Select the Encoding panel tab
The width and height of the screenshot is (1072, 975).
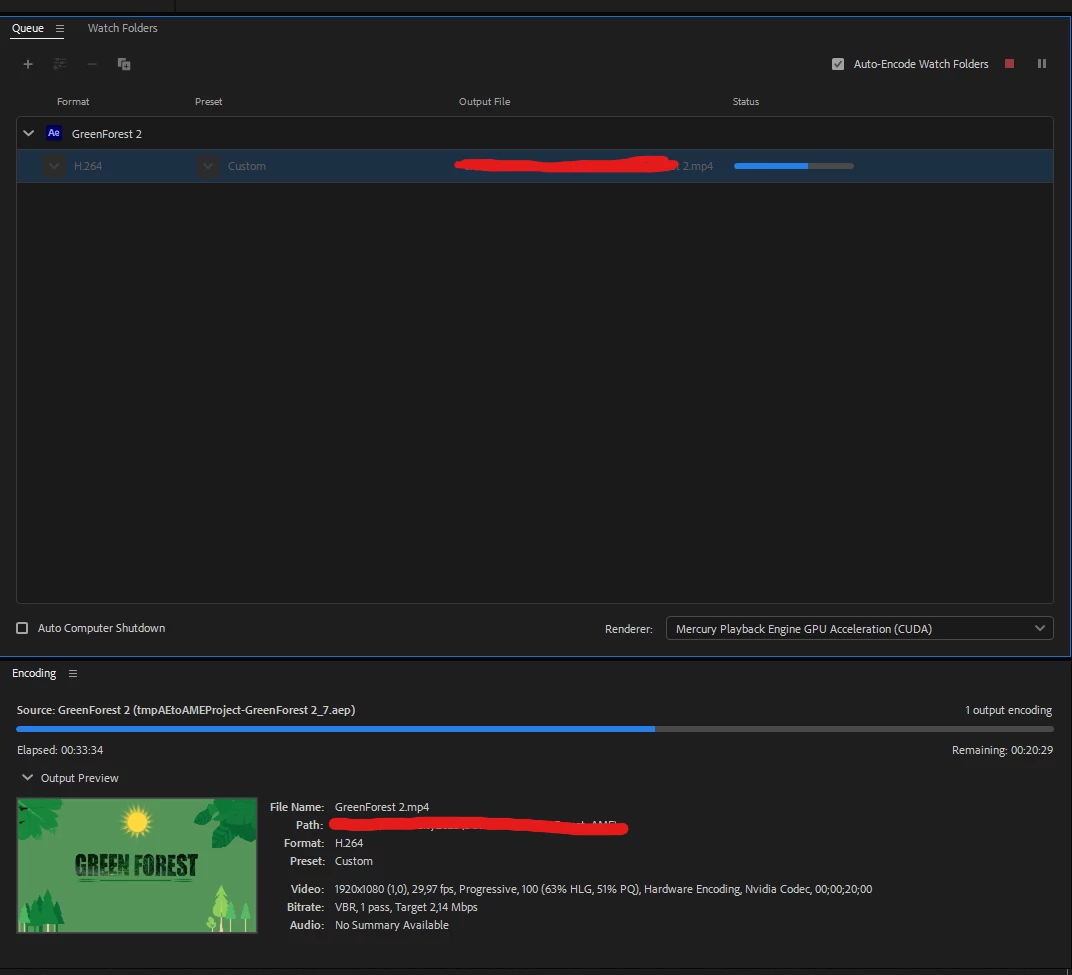click(34, 673)
